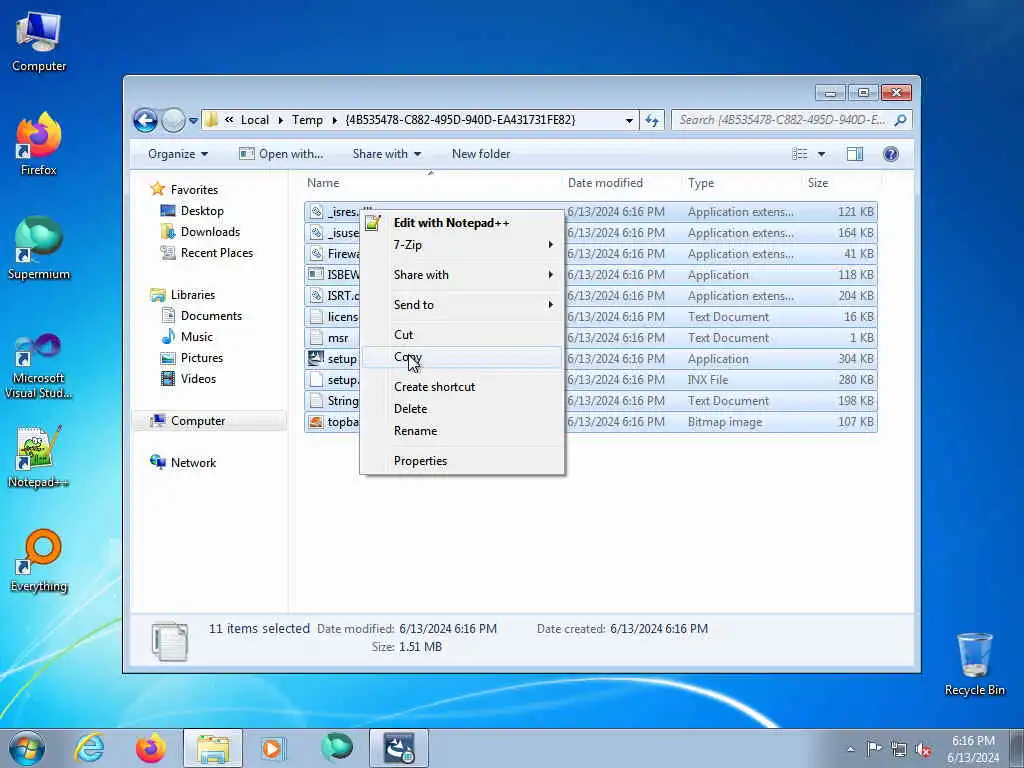Viewport: 1024px width, 768px height.
Task: Open Properties from the context menu
Action: [462, 461]
